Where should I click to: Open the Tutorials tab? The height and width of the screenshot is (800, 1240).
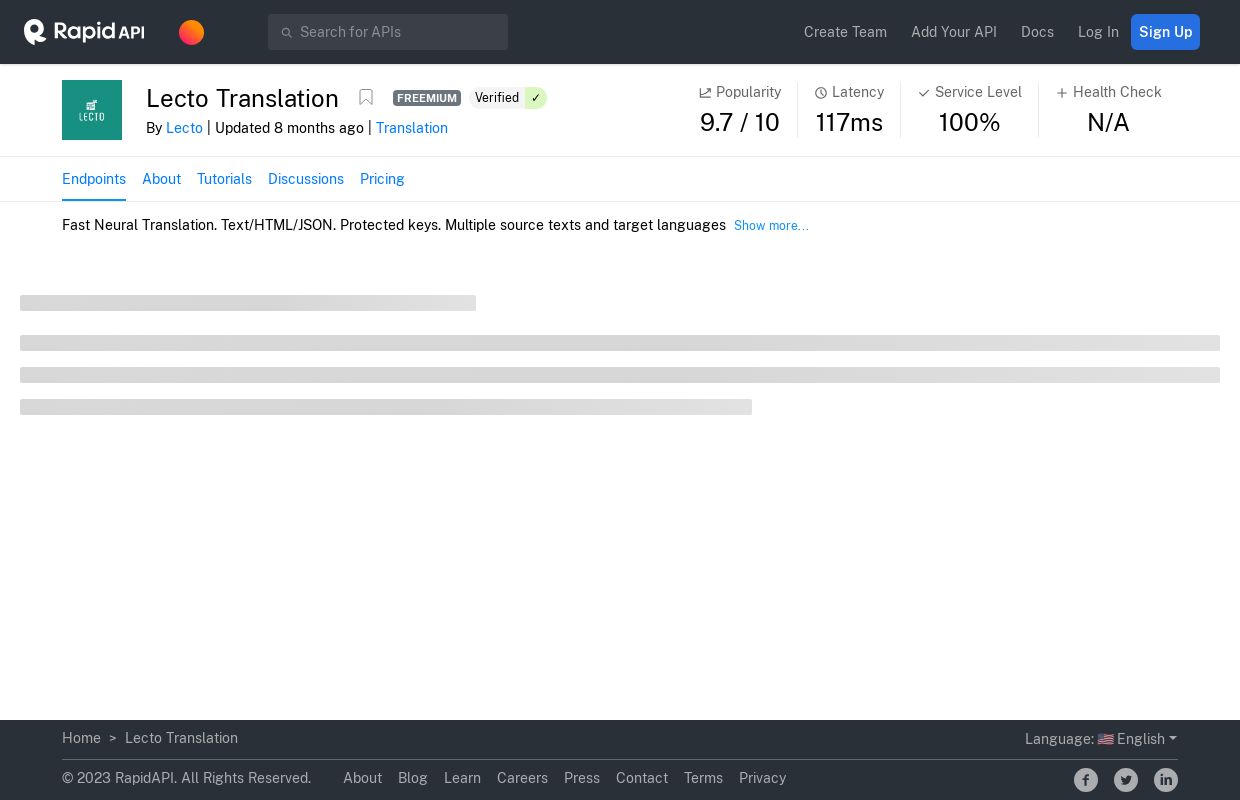(224, 179)
